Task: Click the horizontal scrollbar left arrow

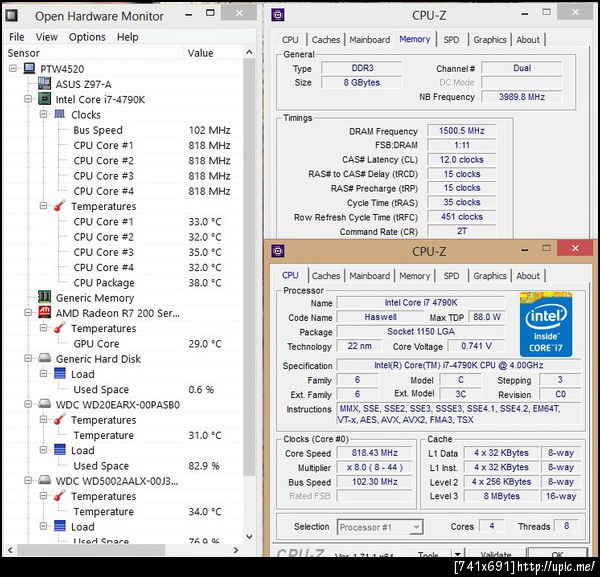Action: tap(10, 550)
